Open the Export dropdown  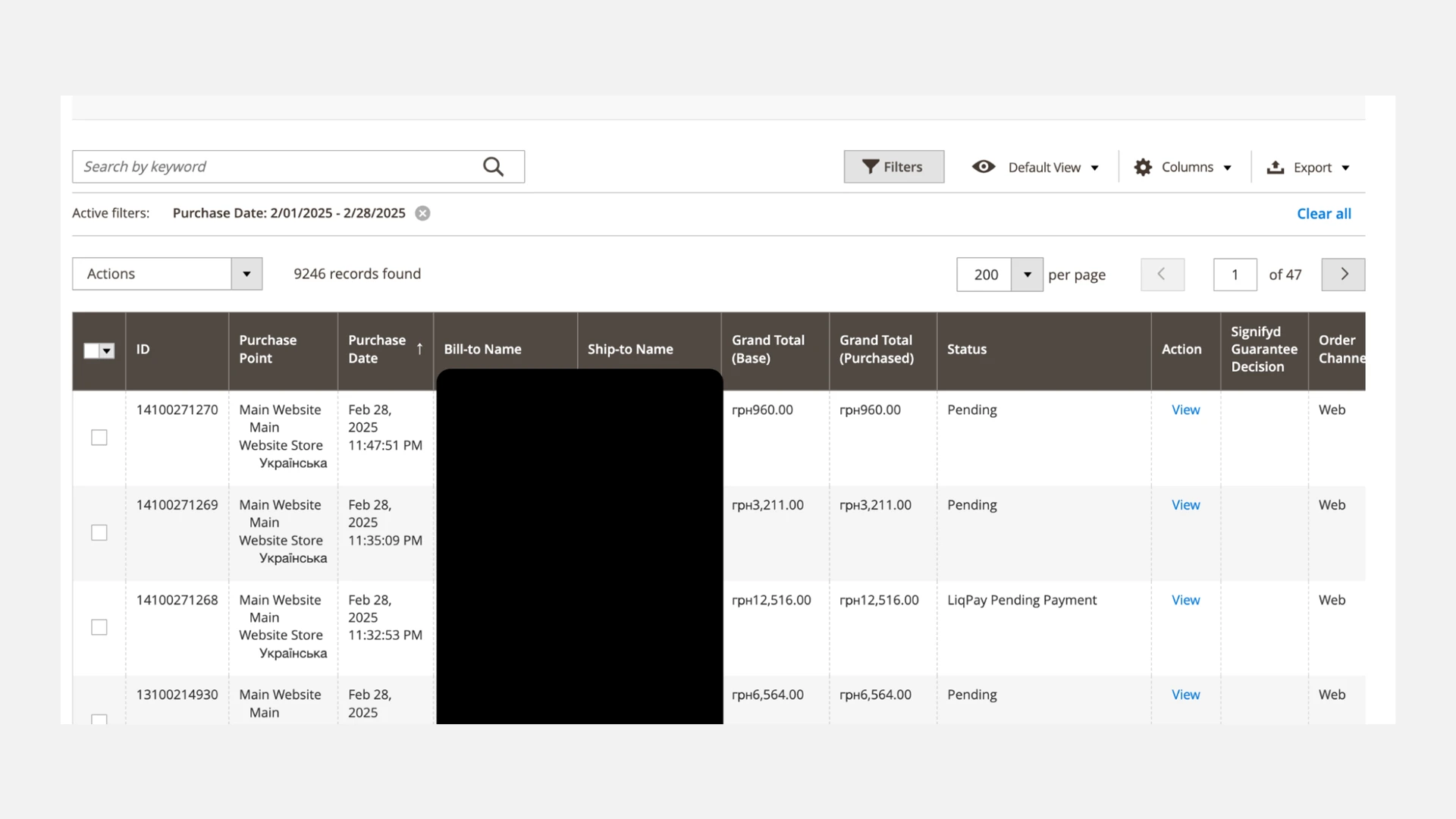click(1308, 168)
